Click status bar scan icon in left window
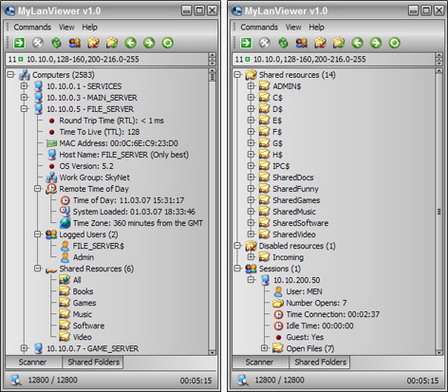The height and width of the screenshot is (392, 448). coord(16,380)
